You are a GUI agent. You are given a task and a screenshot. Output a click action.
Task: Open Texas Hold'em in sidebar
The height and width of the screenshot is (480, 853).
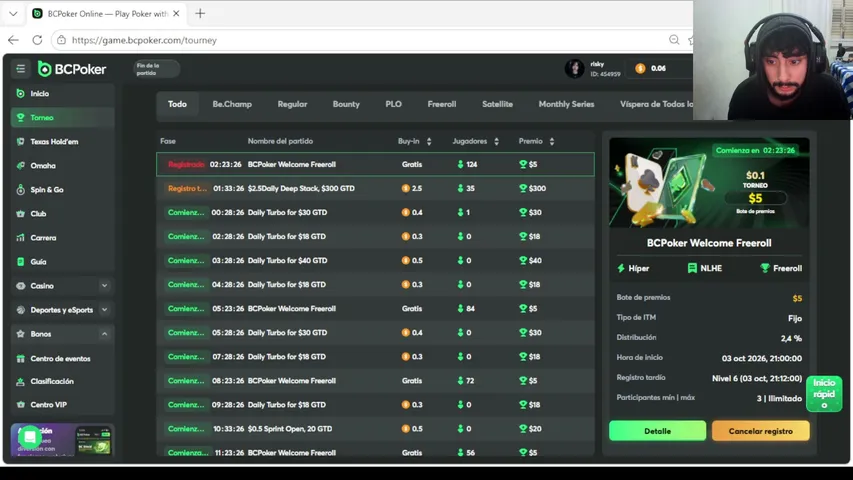point(63,141)
